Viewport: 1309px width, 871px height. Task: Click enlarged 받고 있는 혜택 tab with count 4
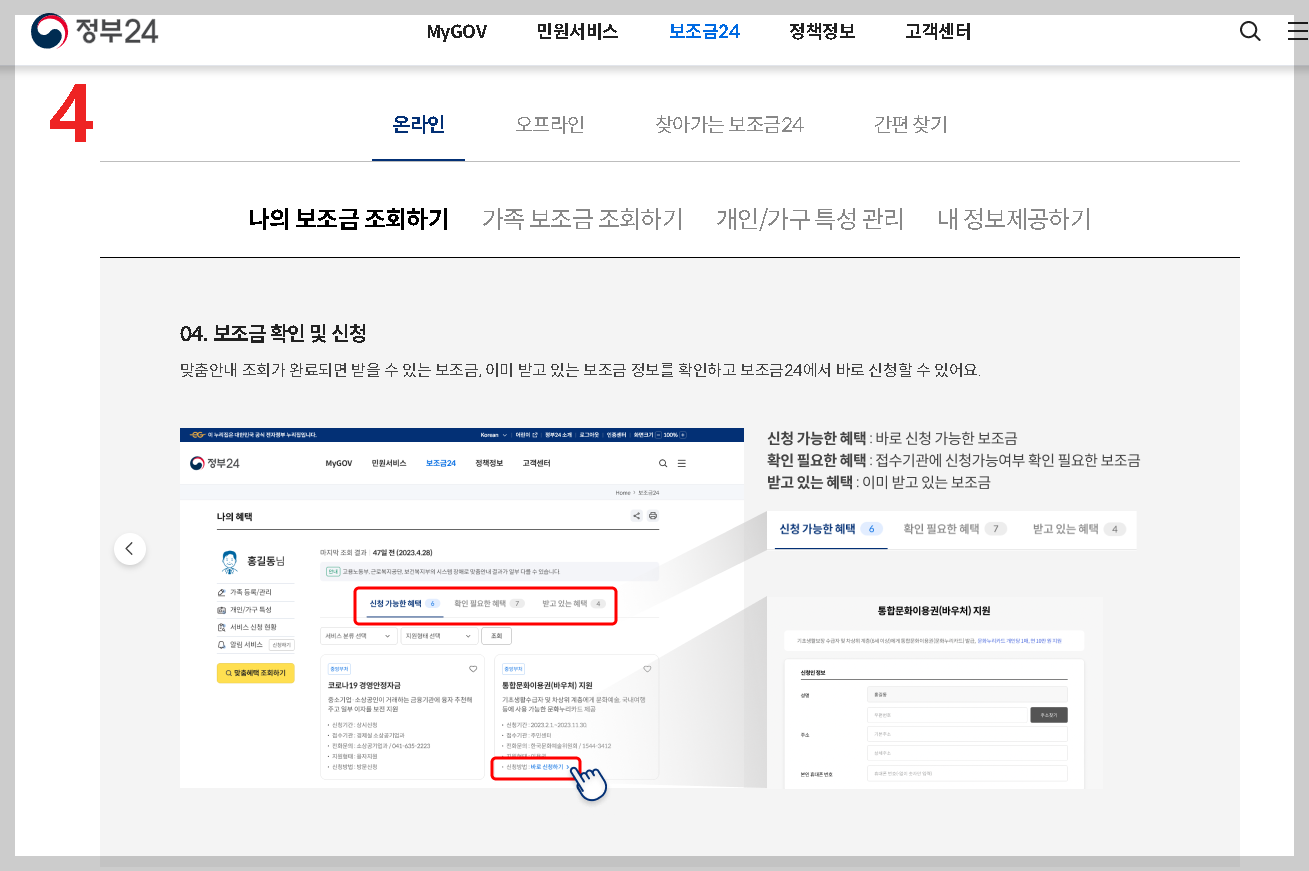[1079, 529]
